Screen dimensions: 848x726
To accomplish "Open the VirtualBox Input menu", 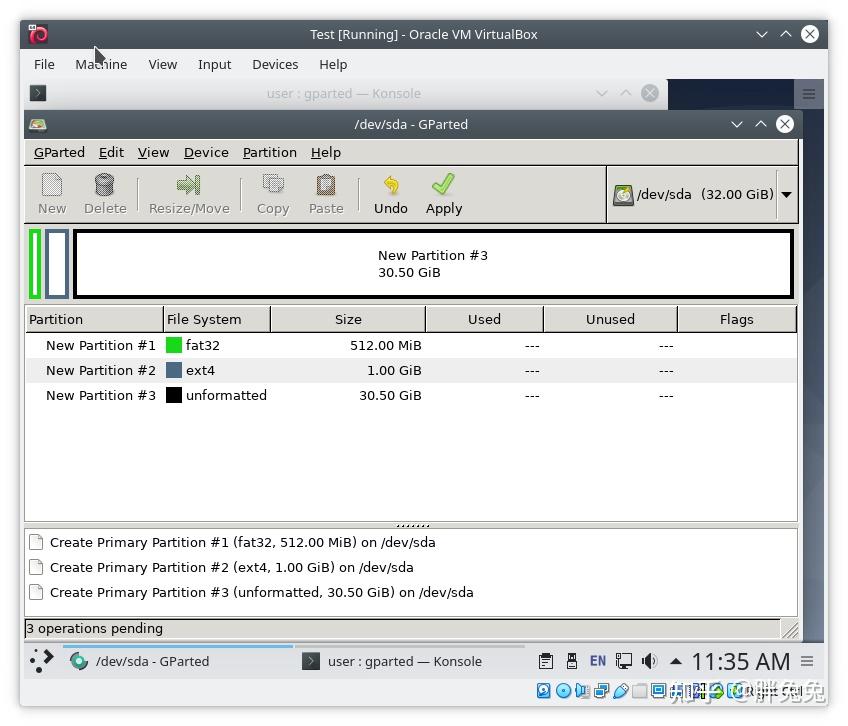I will pos(214,64).
